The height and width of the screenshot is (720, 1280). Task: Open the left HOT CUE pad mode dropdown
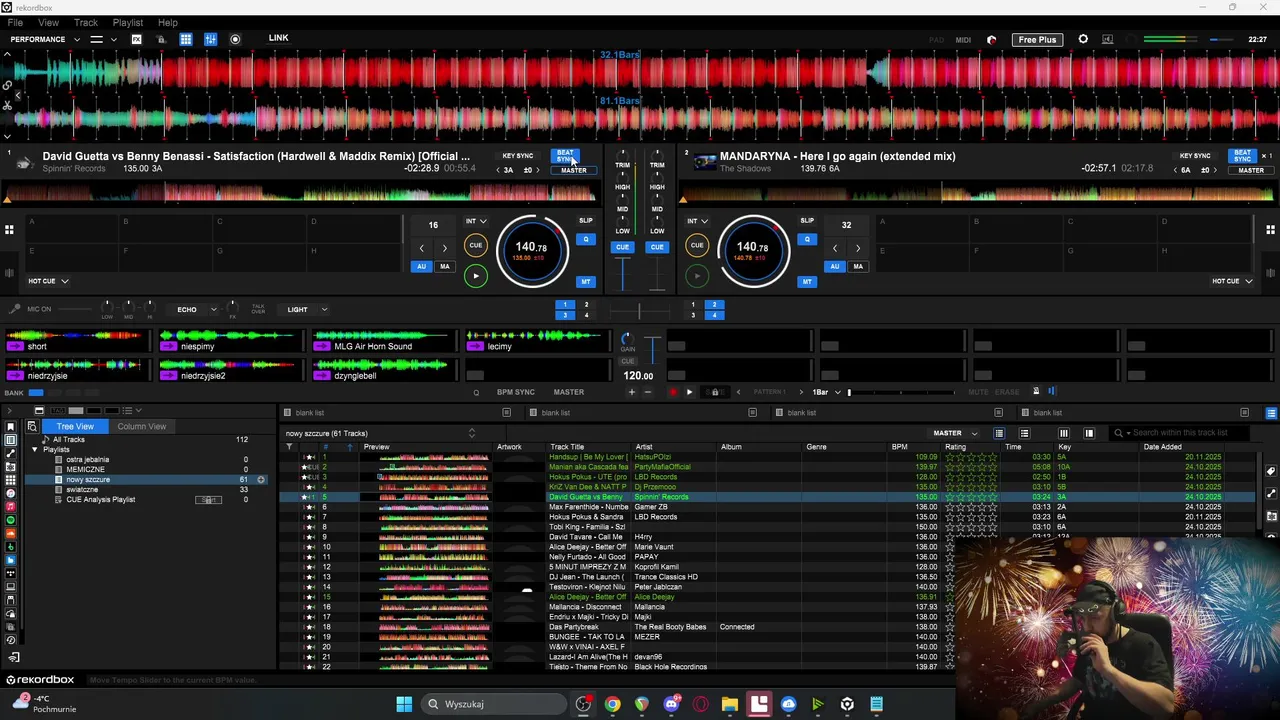[47, 281]
